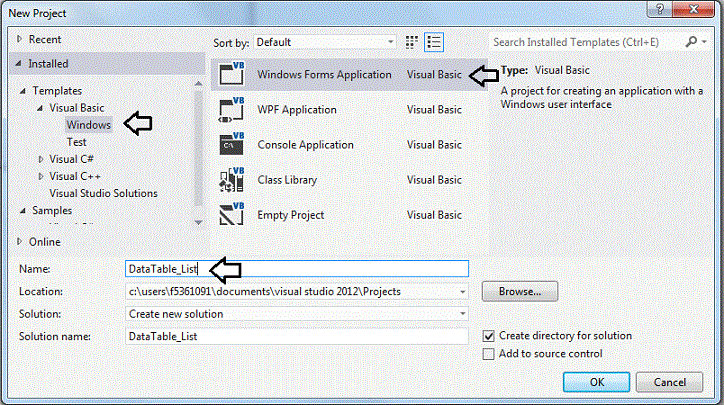The image size is (724, 405).
Task: Click the Templates tree label
Action: tap(57, 91)
